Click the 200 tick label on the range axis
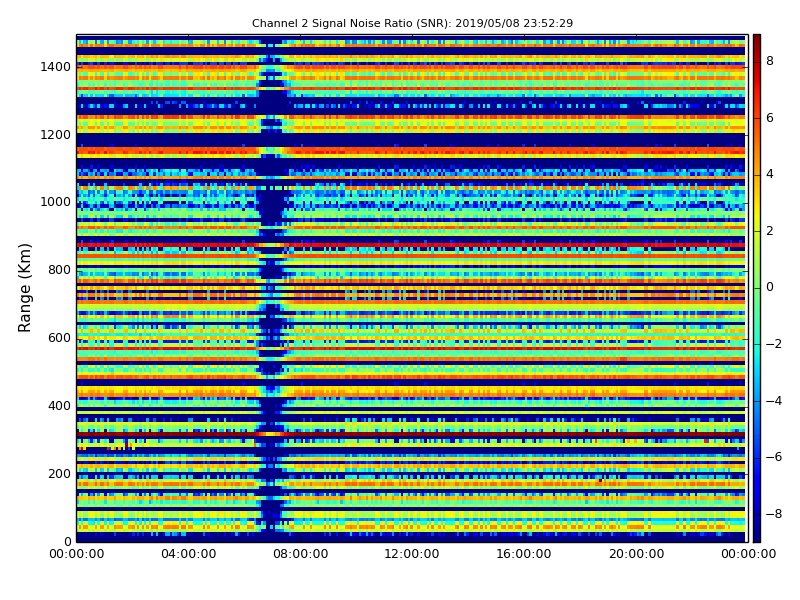This screenshot has height=600, width=800. 59,473
